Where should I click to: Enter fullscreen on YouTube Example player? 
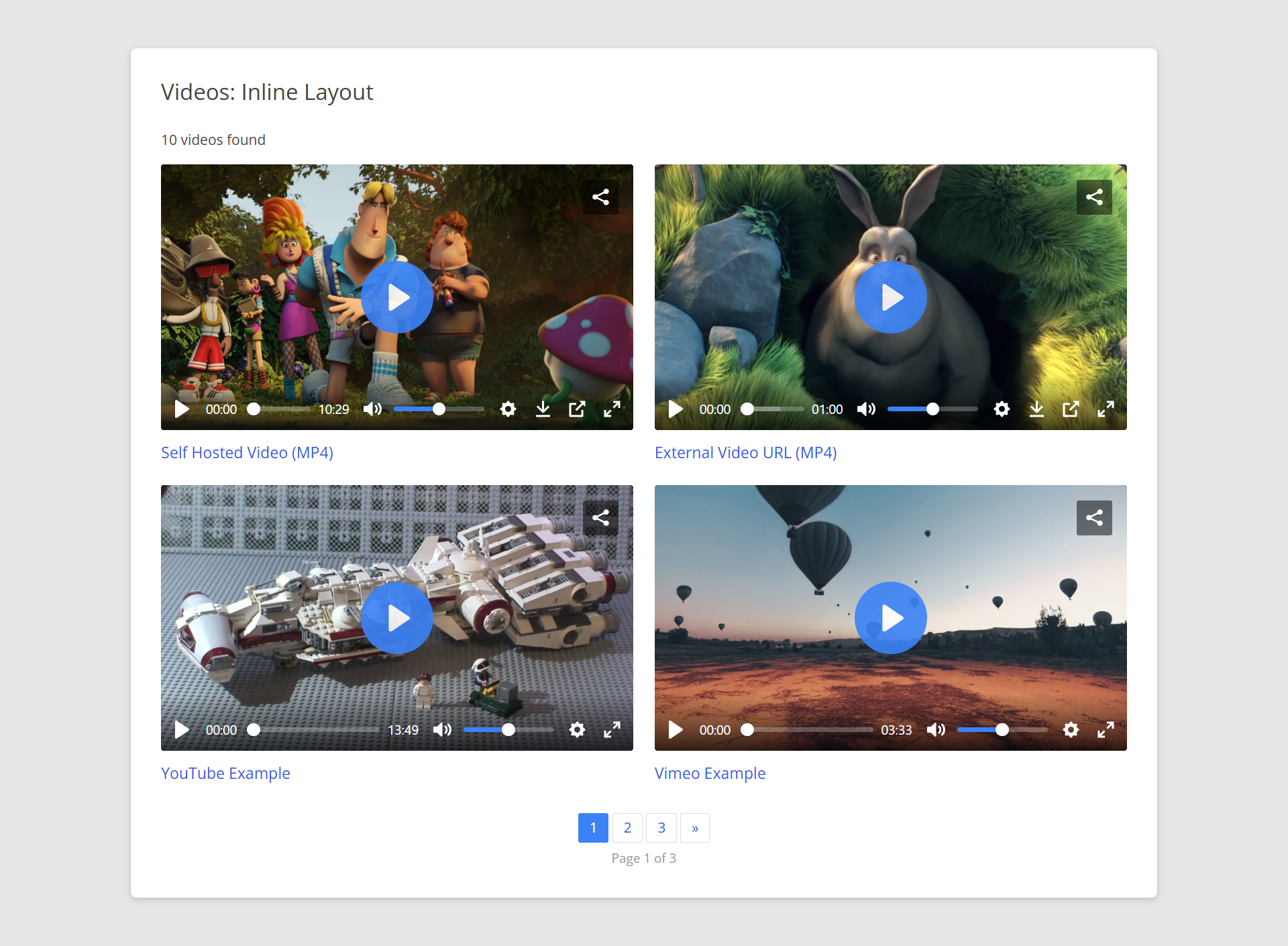click(612, 730)
